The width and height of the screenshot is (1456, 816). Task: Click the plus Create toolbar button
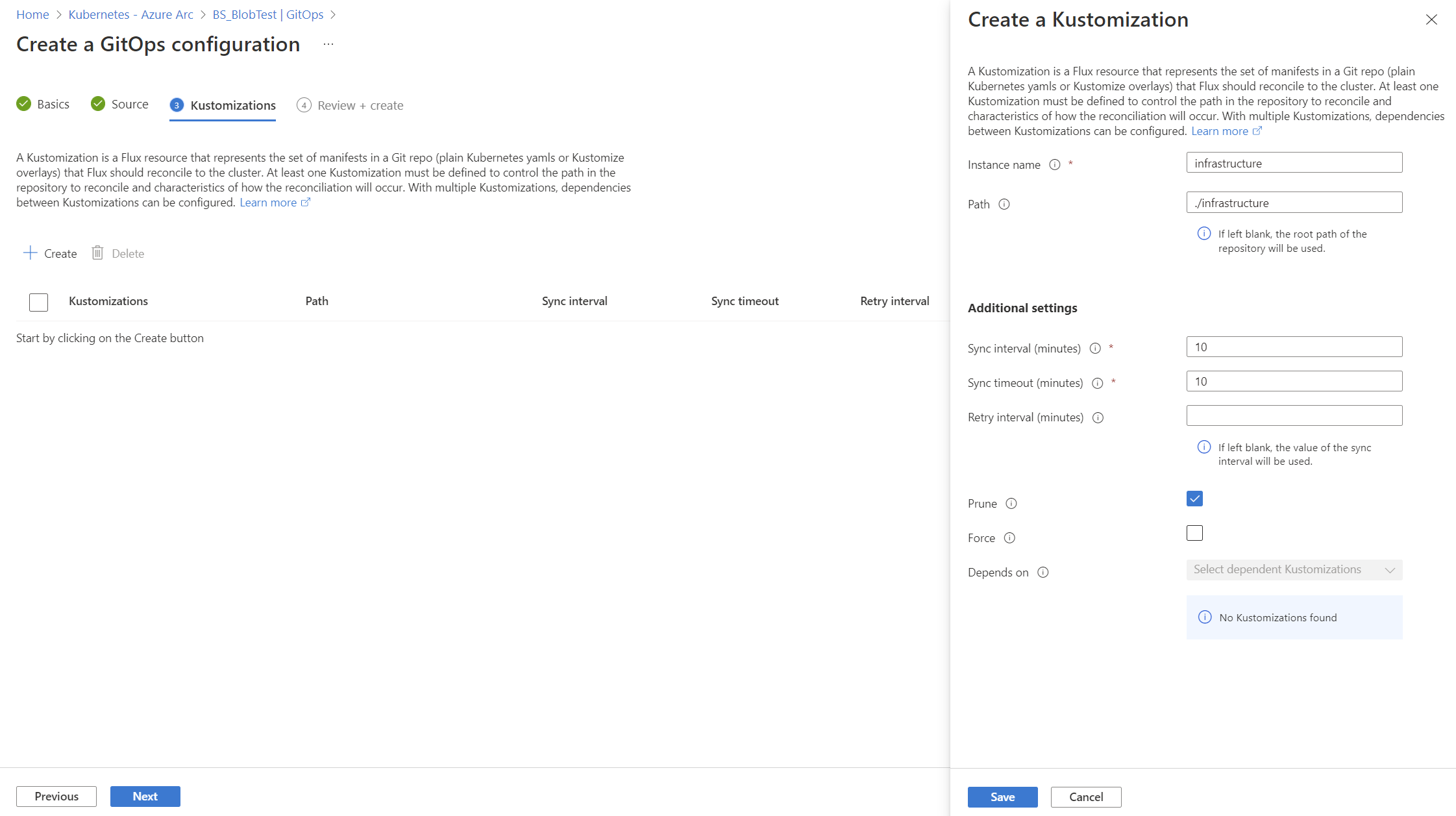pos(50,253)
